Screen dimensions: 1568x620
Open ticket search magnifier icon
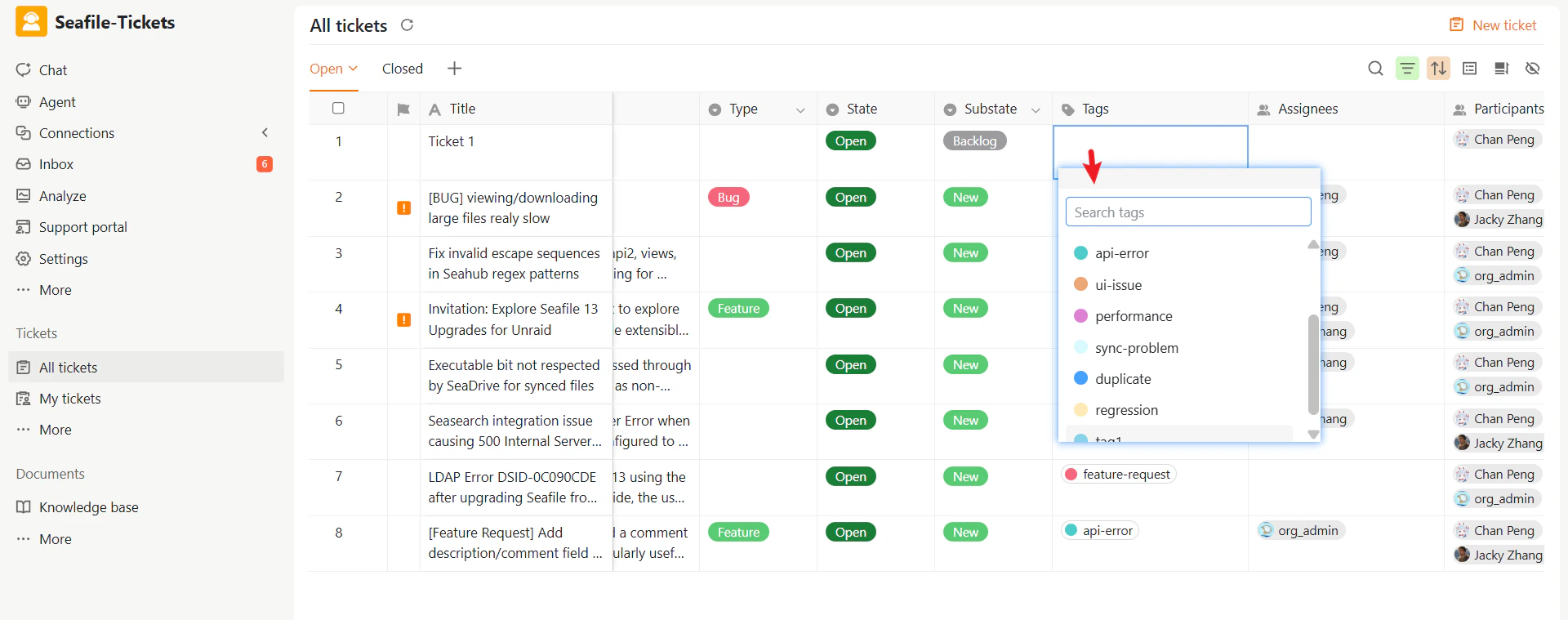coord(1375,69)
